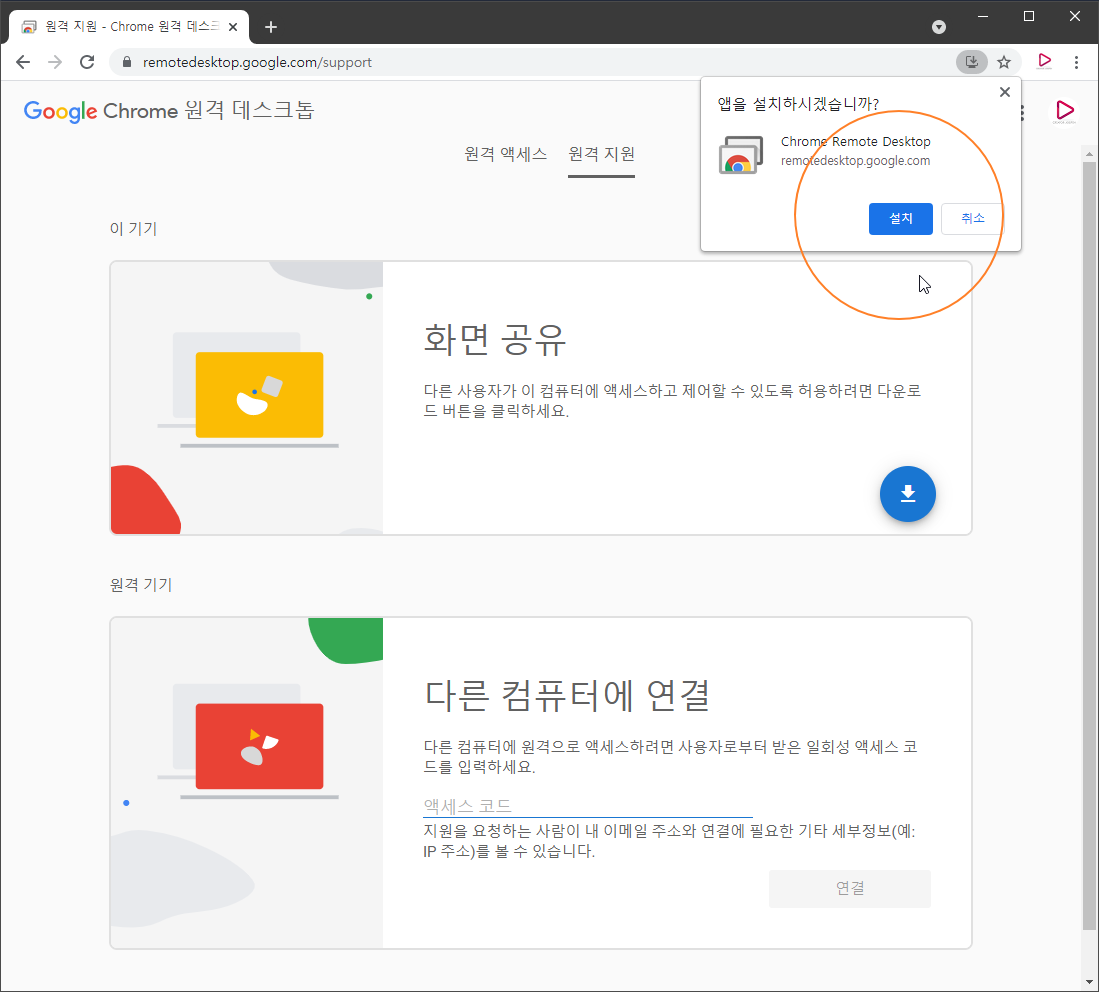The image size is (1099, 992).
Task: Click Chrome Remote Desktop app icon in popup
Action: (x=741, y=154)
